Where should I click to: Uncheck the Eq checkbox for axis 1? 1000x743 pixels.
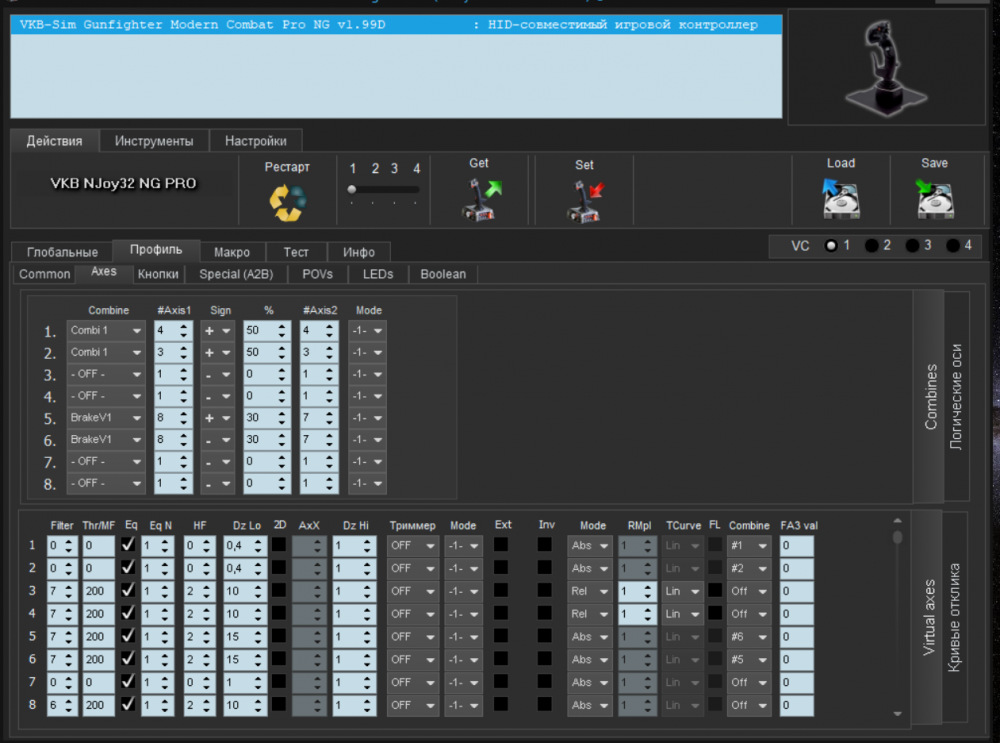128,545
